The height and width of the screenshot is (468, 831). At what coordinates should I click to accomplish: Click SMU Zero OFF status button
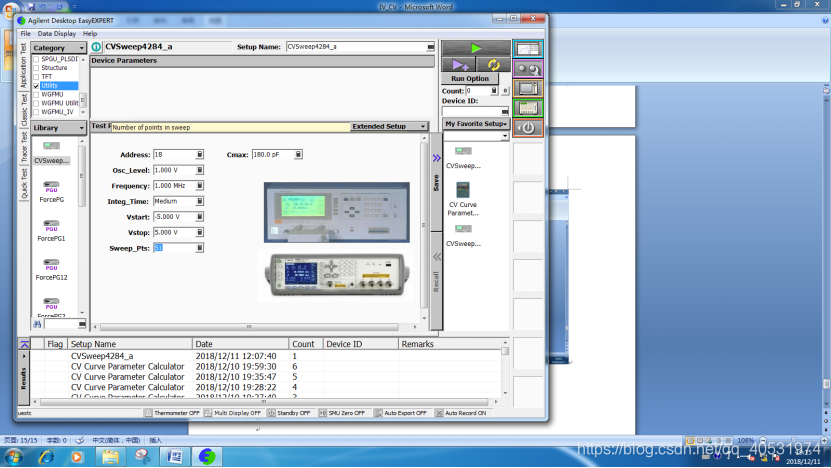(x=342, y=413)
